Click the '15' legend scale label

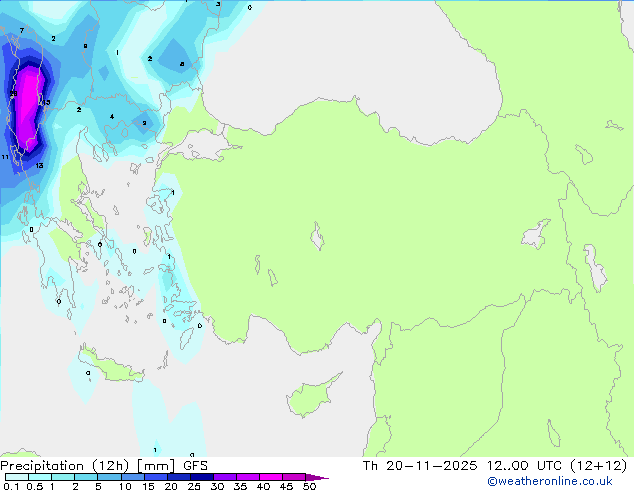pyautogui.click(x=148, y=486)
